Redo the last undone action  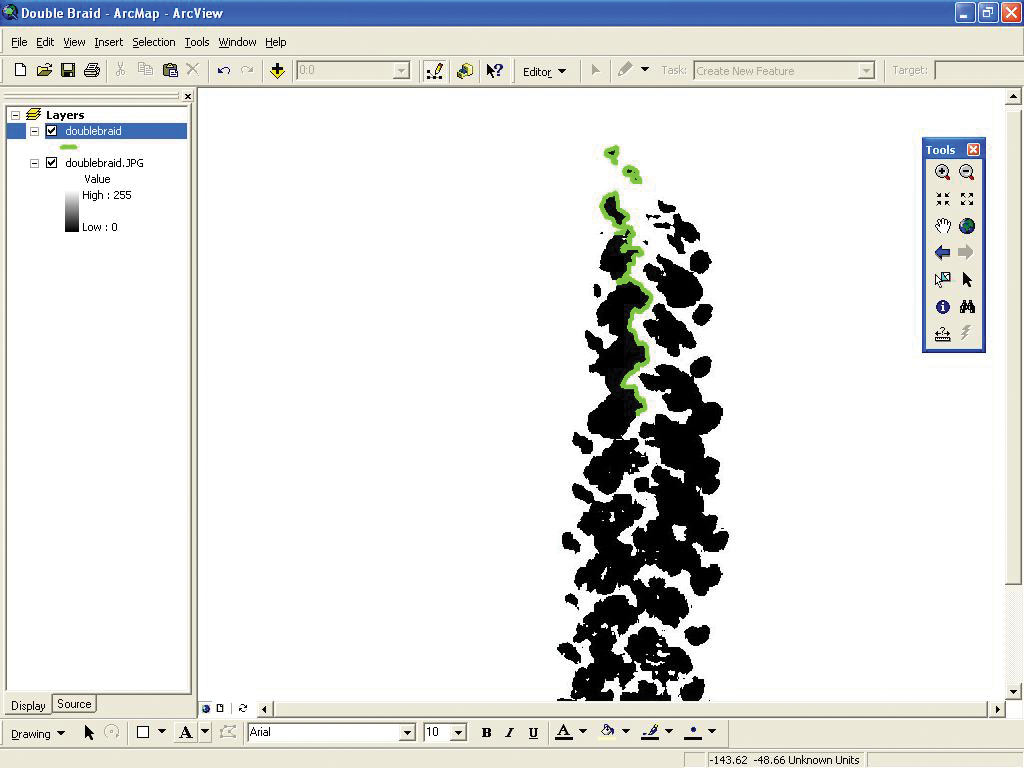[x=247, y=70]
